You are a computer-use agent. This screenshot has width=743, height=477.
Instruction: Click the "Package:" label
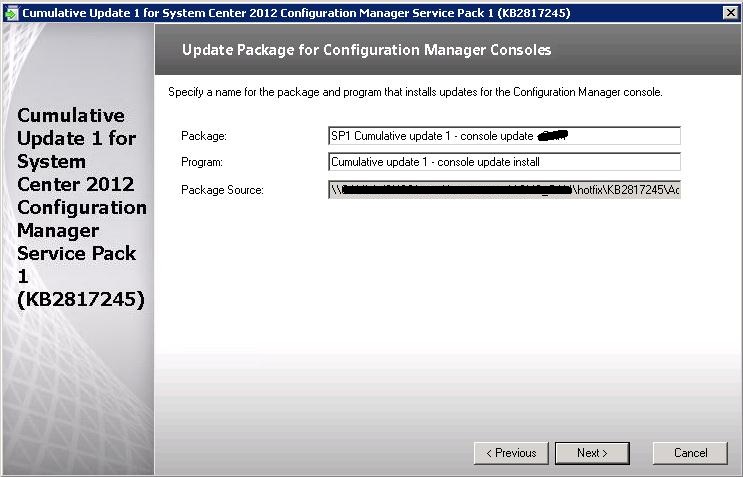(204, 136)
